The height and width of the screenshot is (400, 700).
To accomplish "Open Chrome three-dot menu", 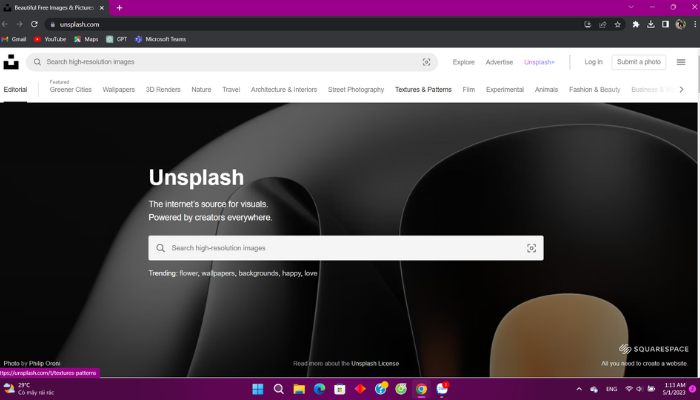I will pyautogui.click(x=696, y=25).
